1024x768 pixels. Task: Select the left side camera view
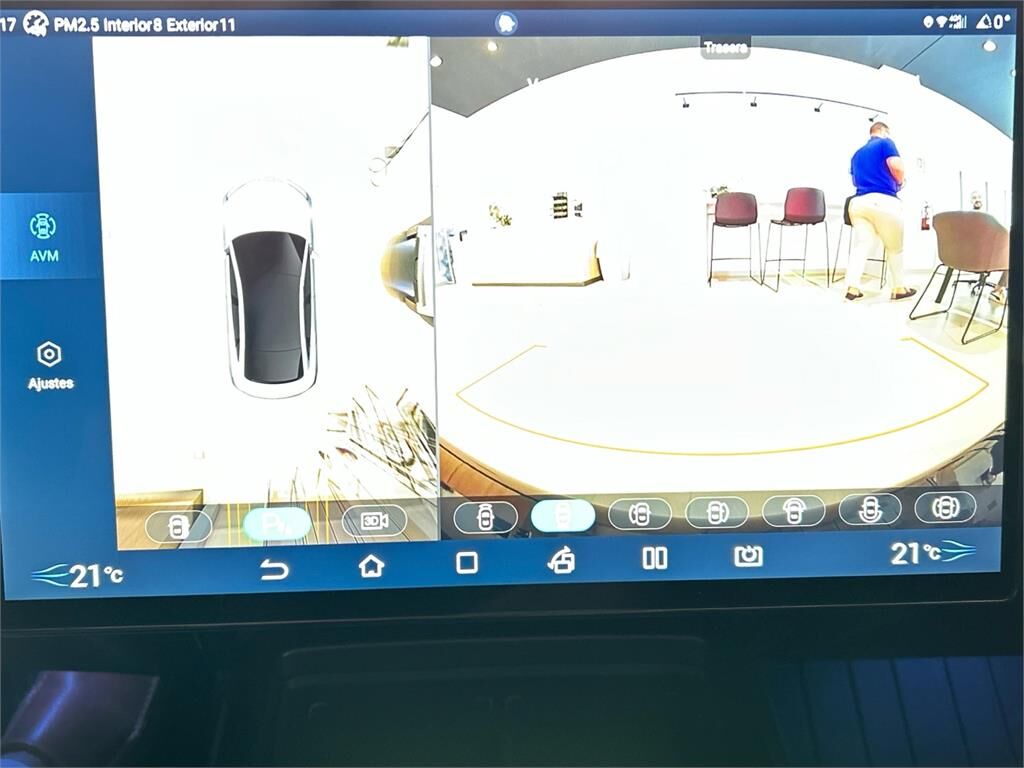click(640, 514)
